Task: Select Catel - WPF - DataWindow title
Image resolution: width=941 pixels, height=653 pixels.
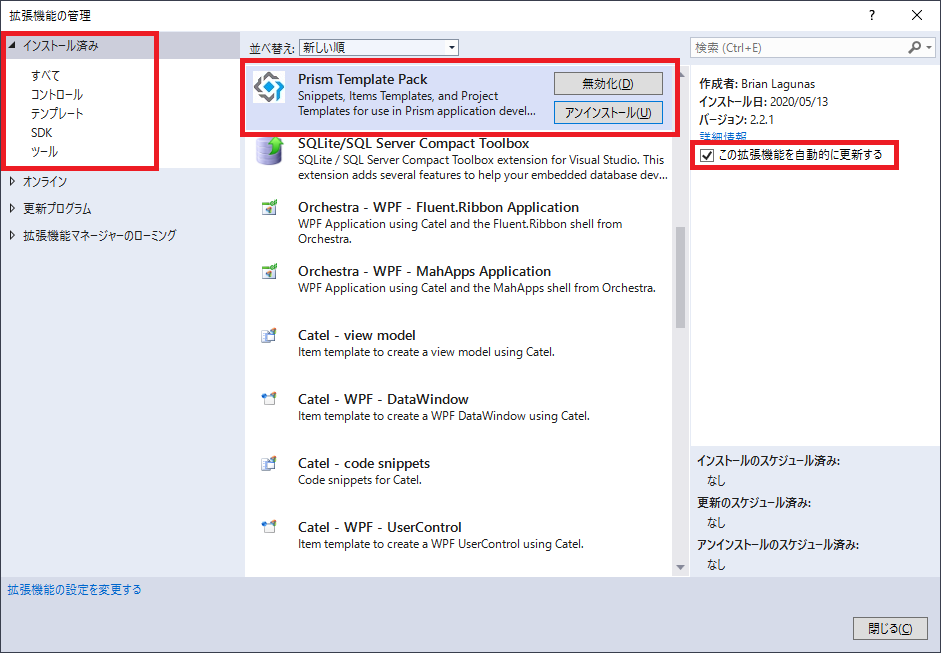Action: point(383,399)
